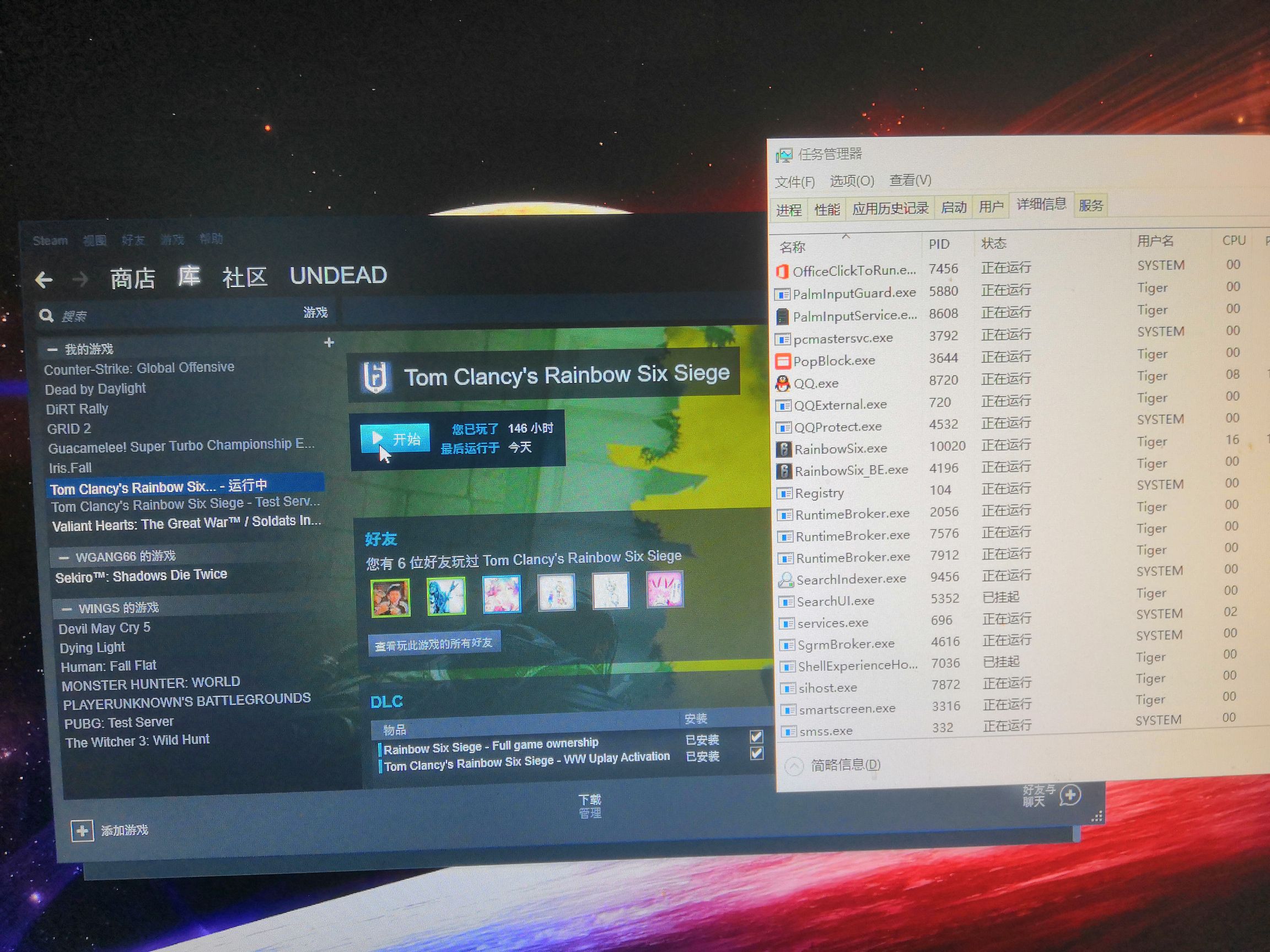
Task: Click the Rainbow Six Siege game logo icon
Action: click(x=375, y=378)
